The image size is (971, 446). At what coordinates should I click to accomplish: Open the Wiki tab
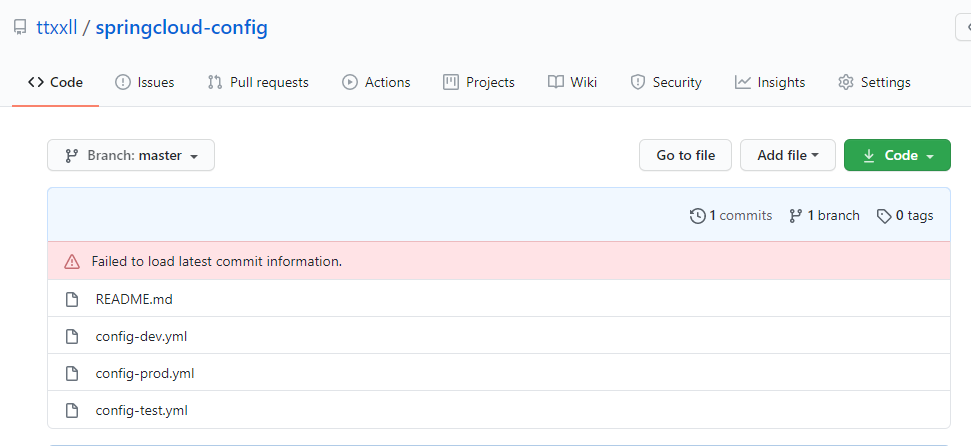click(x=572, y=82)
